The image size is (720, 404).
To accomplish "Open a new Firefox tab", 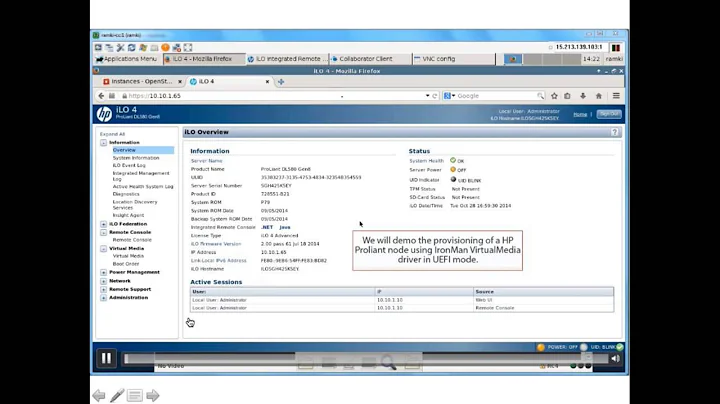I will coord(281,81).
